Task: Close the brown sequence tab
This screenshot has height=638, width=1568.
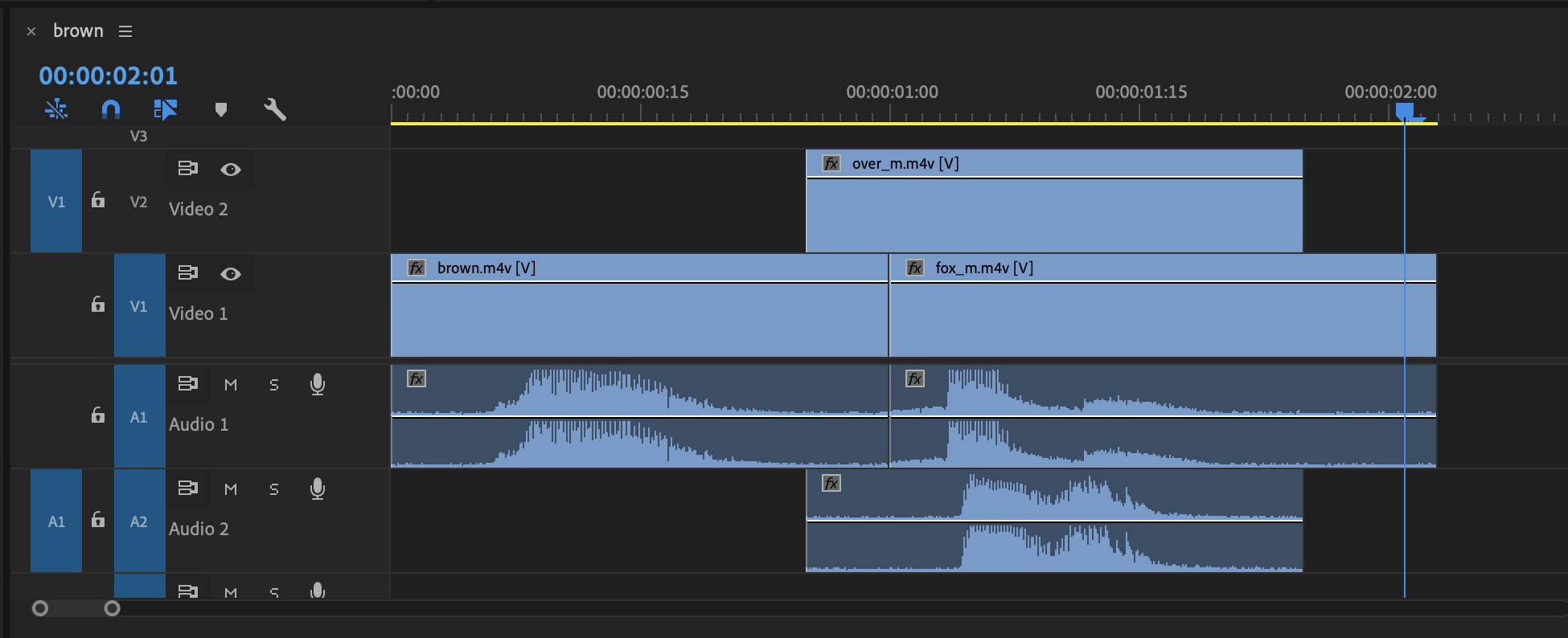Action: [31, 31]
